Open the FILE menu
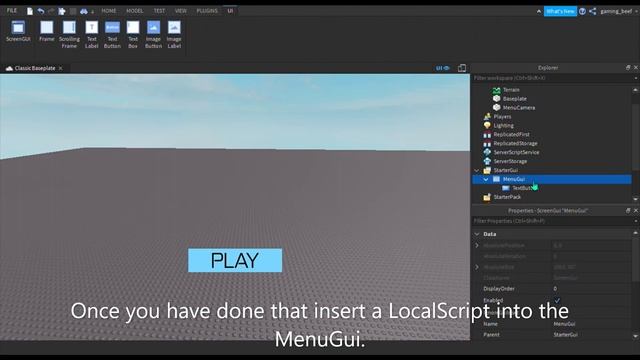The height and width of the screenshot is (360, 640). point(12,11)
